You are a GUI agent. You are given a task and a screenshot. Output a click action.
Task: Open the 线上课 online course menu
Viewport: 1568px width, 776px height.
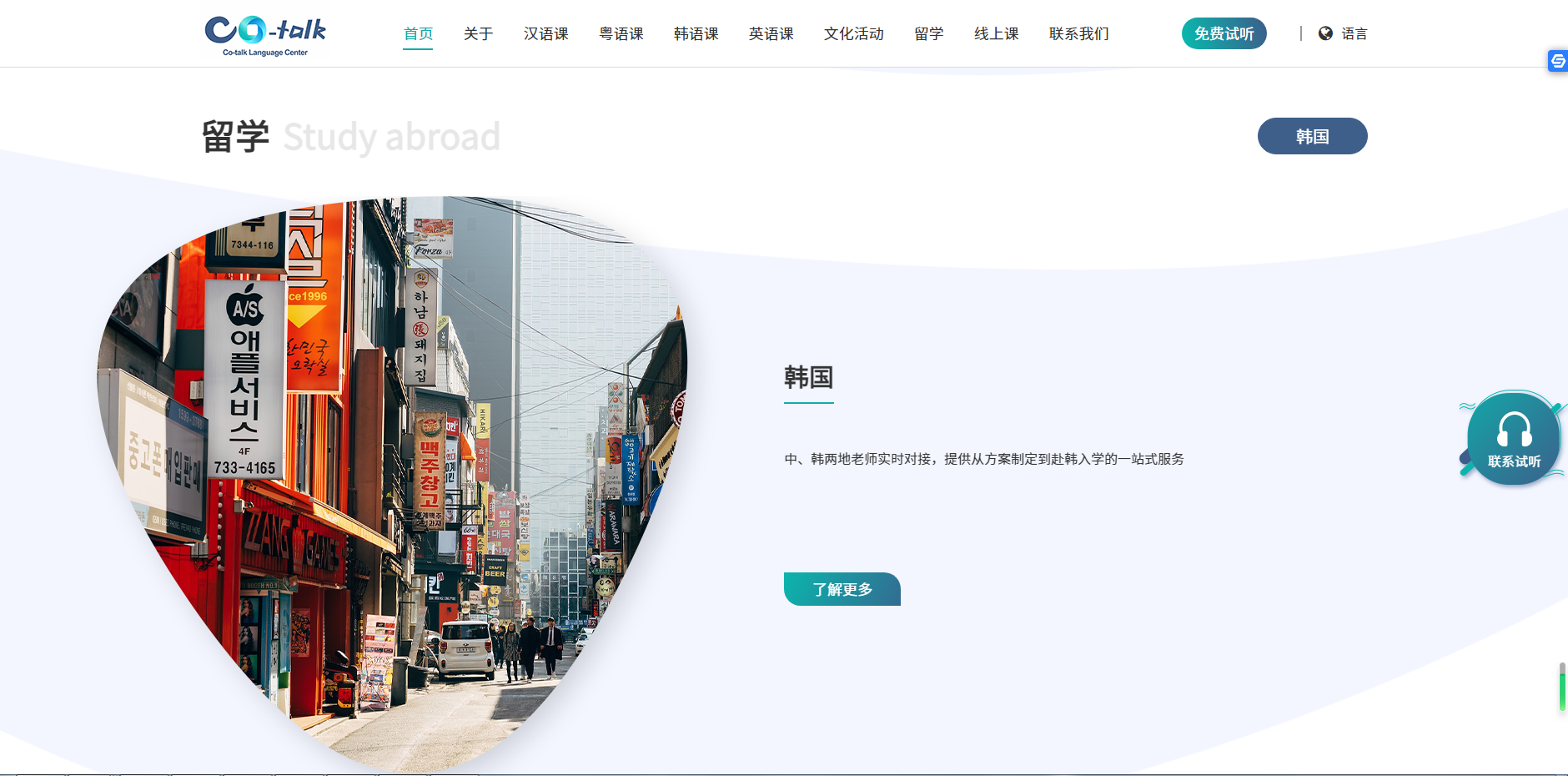996,34
